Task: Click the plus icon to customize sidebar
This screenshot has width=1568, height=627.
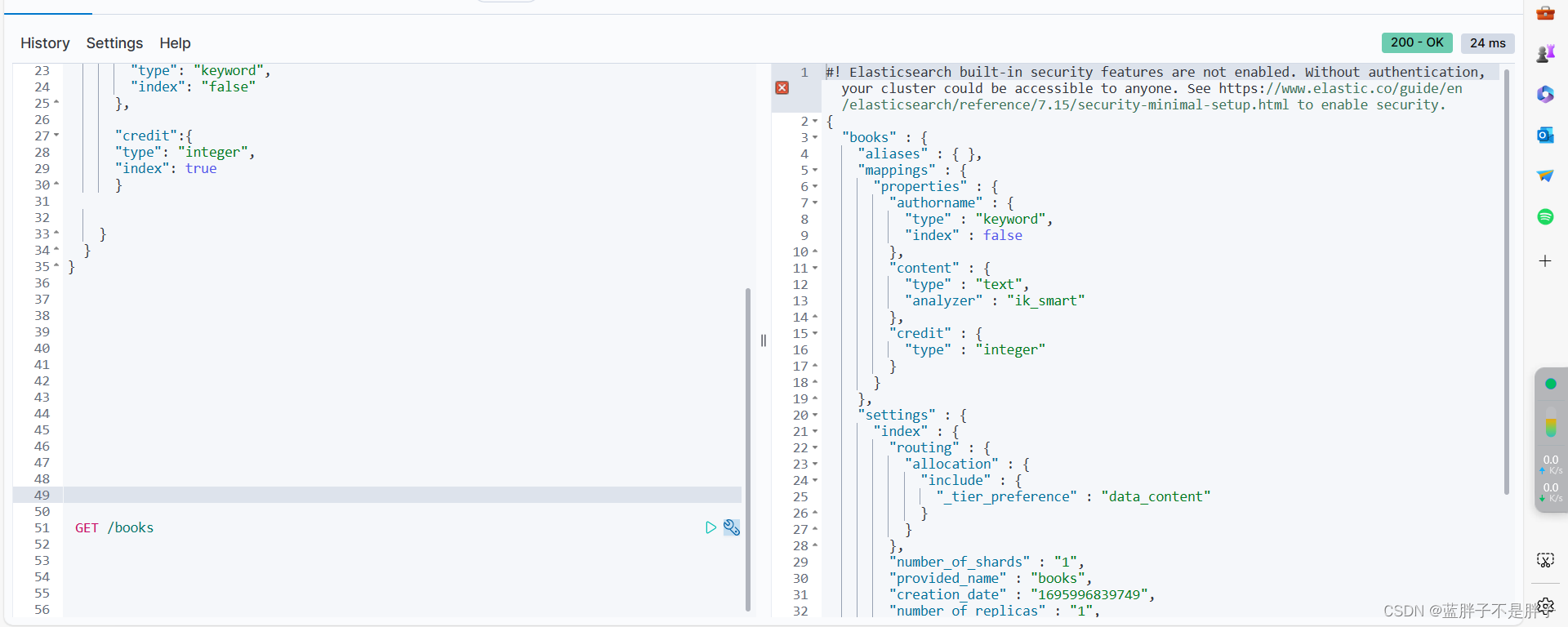Action: (x=1545, y=261)
